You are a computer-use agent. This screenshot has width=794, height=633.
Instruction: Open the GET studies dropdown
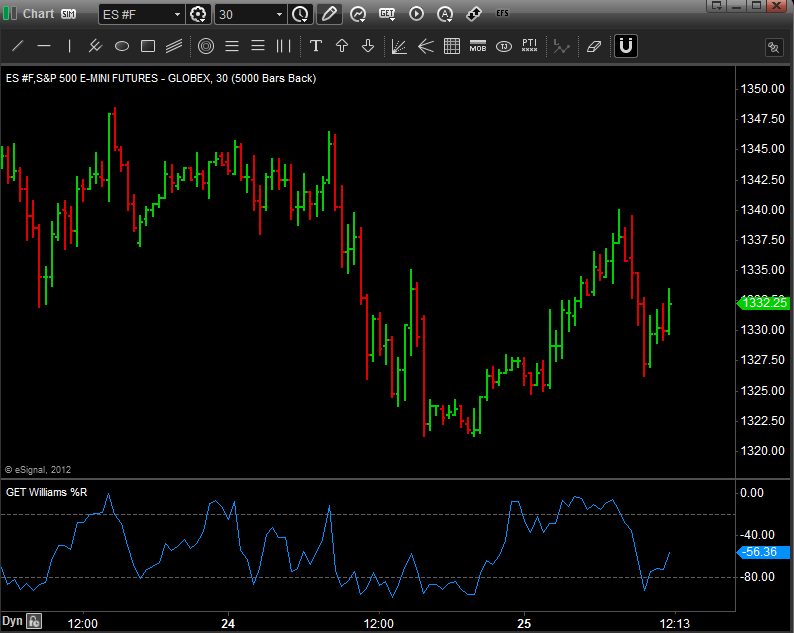tap(387, 14)
